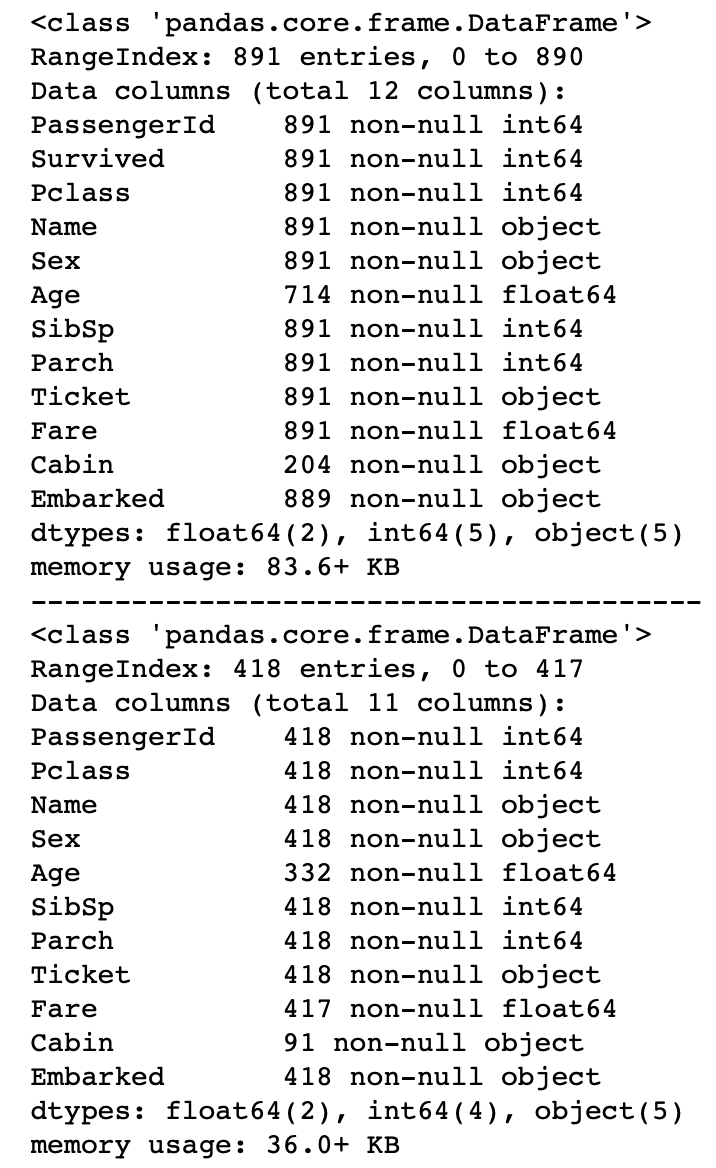Click the 'RangeIndex: 891 entries' line
716x1168 pixels.
click(306, 57)
